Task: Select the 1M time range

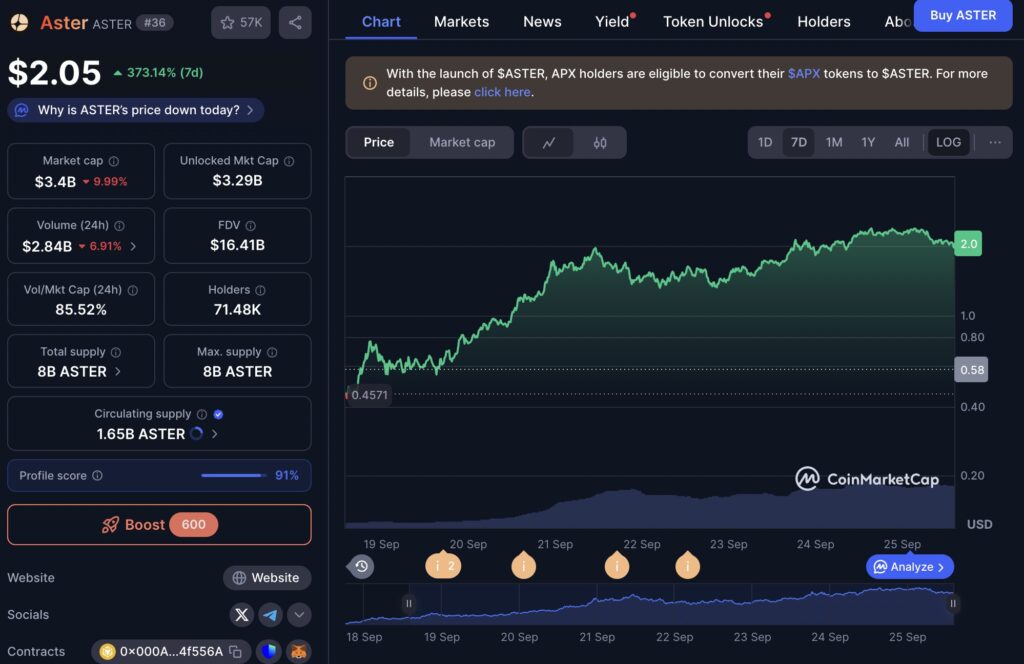Action: point(833,142)
